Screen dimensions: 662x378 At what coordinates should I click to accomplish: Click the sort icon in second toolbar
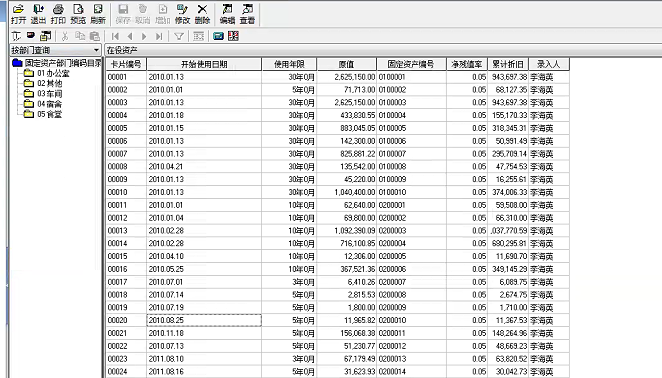coord(16,36)
